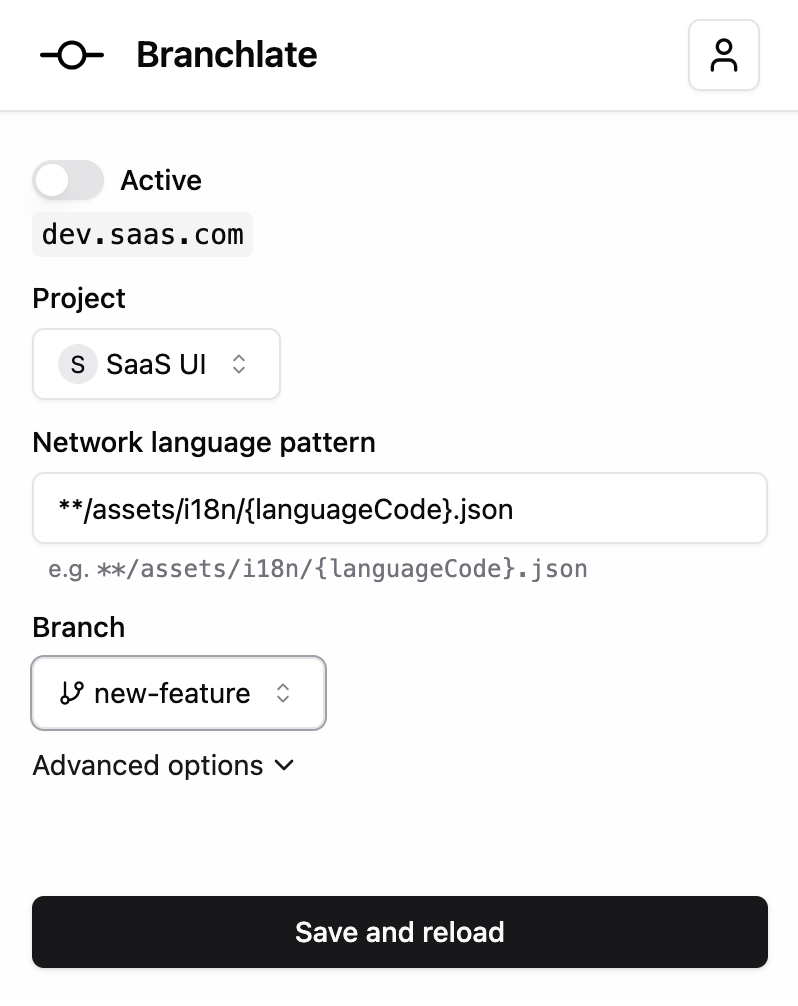Screen dimensions: 798x1006
Task: Click the S project avatar
Action: coord(78,364)
